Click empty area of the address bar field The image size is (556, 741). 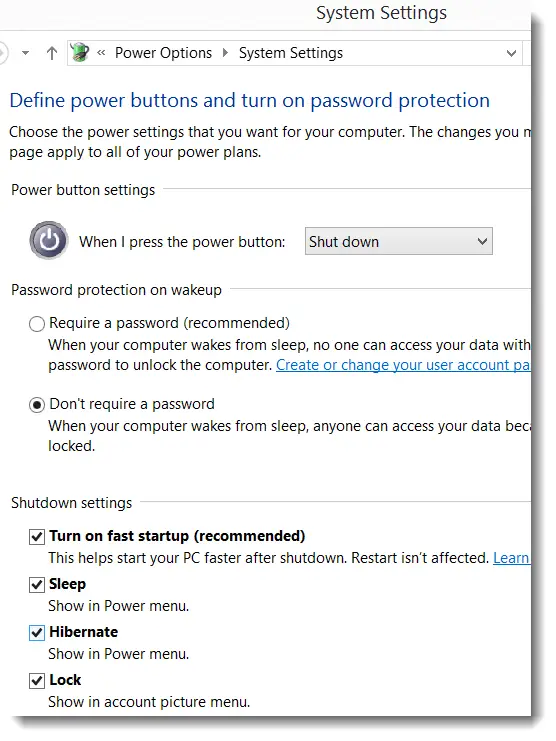[423, 53]
